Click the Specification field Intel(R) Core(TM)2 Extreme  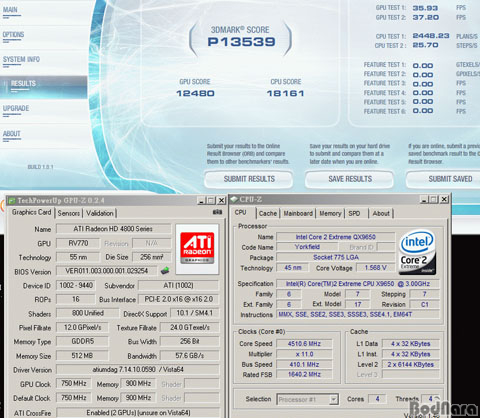pos(358,284)
